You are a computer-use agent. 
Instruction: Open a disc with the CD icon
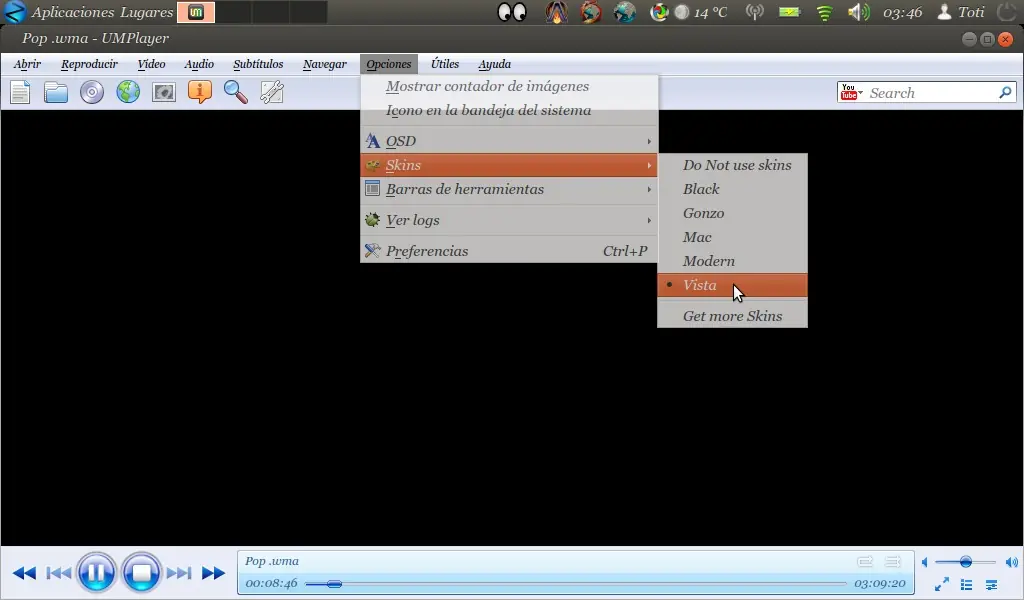92,92
